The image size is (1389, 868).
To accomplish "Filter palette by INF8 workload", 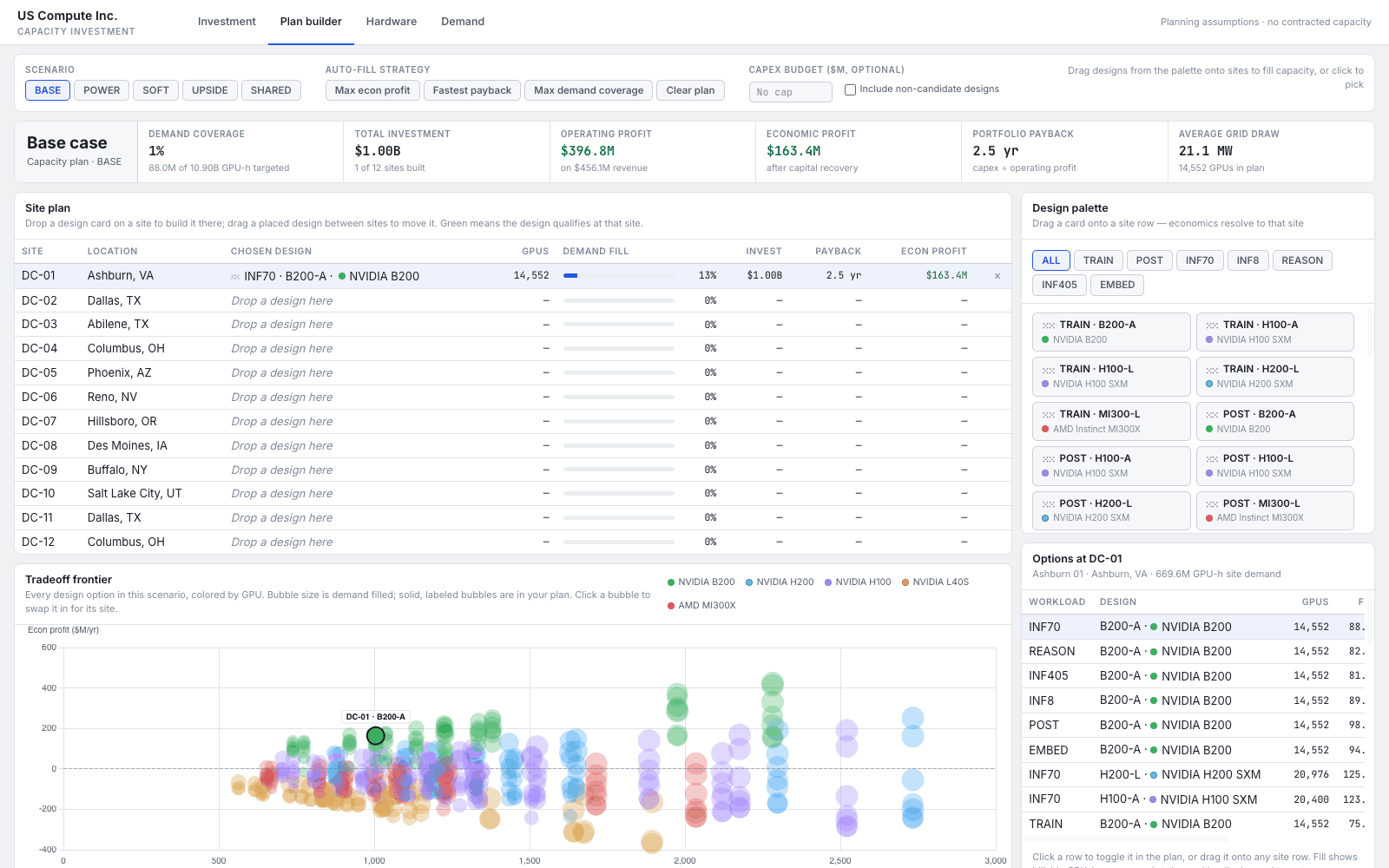I will click(x=1247, y=260).
